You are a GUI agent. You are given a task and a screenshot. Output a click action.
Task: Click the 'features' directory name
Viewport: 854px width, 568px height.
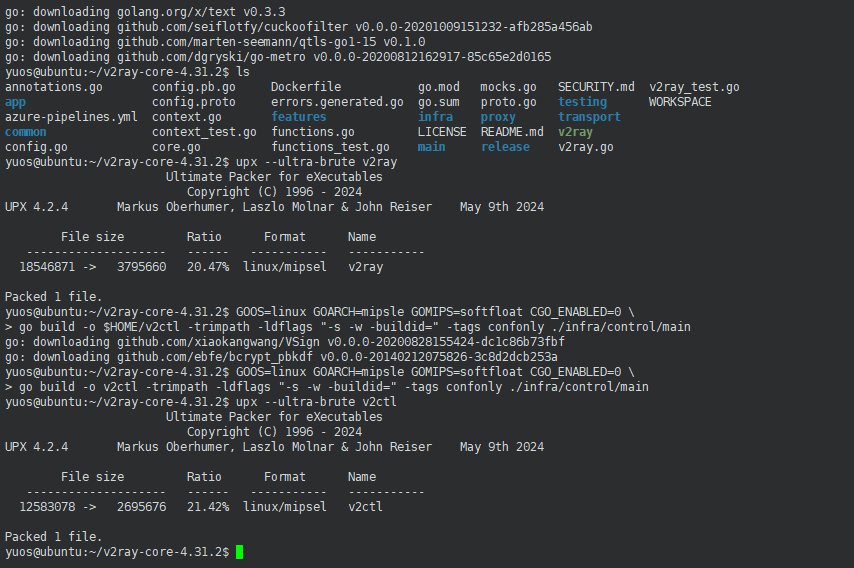[298, 117]
